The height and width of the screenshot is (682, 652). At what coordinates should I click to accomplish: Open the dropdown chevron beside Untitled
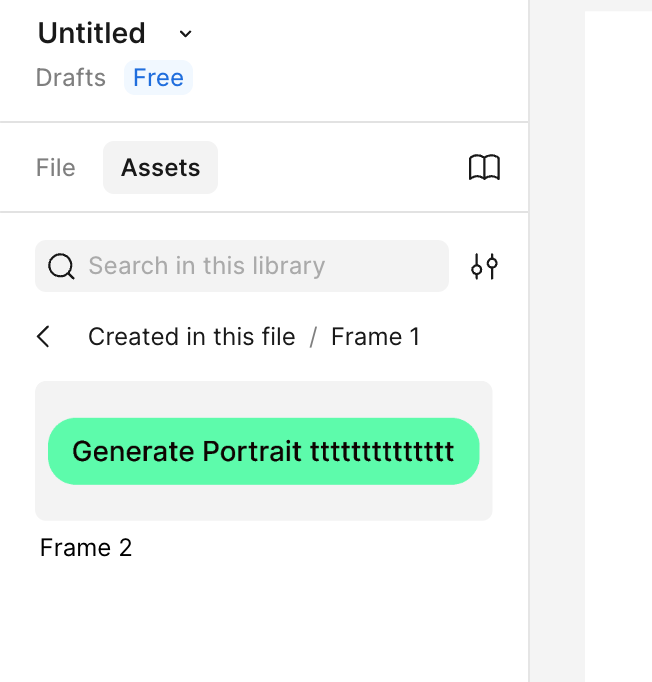click(185, 34)
